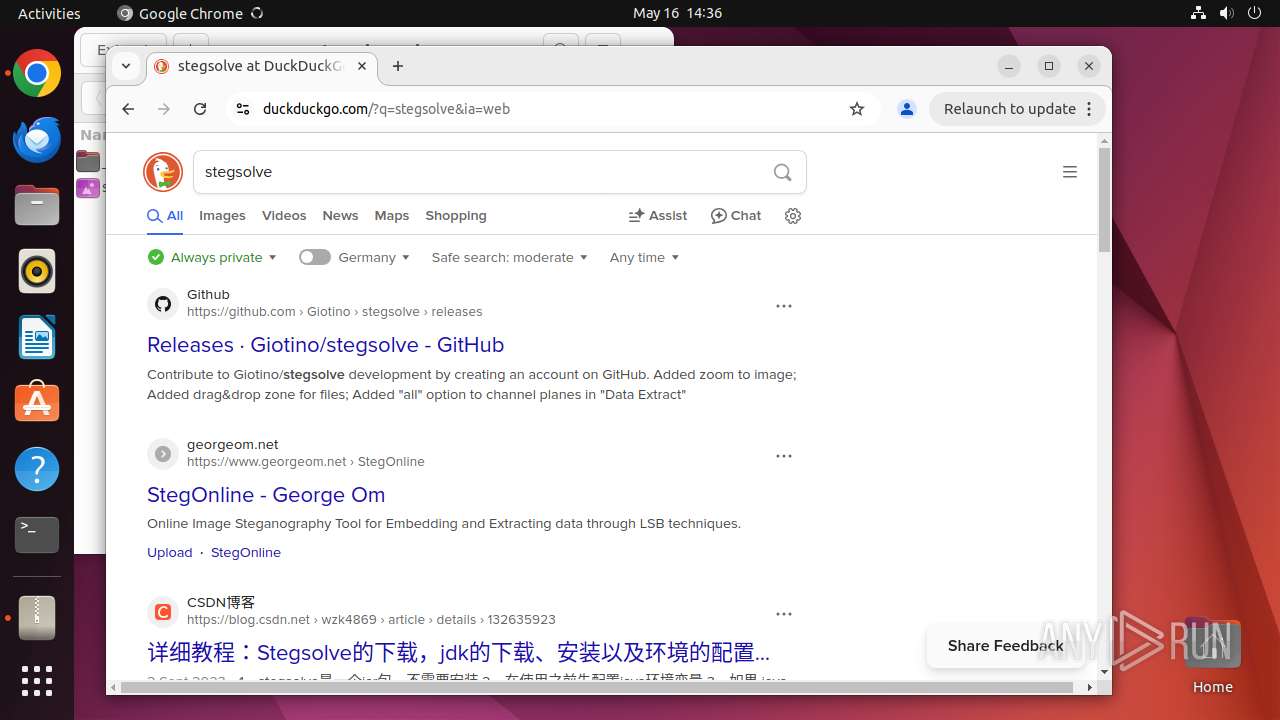1280x720 pixels.
Task: Reload the DuckDuckGo page
Action: tap(200, 109)
